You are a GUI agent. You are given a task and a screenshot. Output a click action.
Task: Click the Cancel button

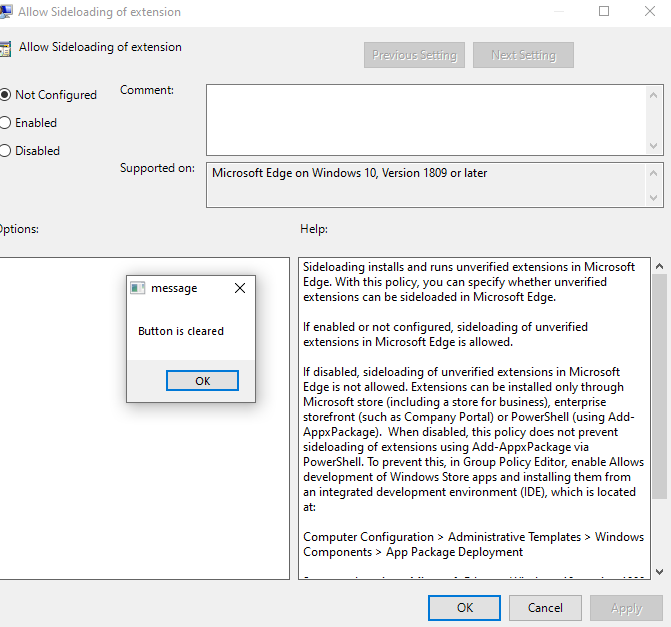click(545, 608)
